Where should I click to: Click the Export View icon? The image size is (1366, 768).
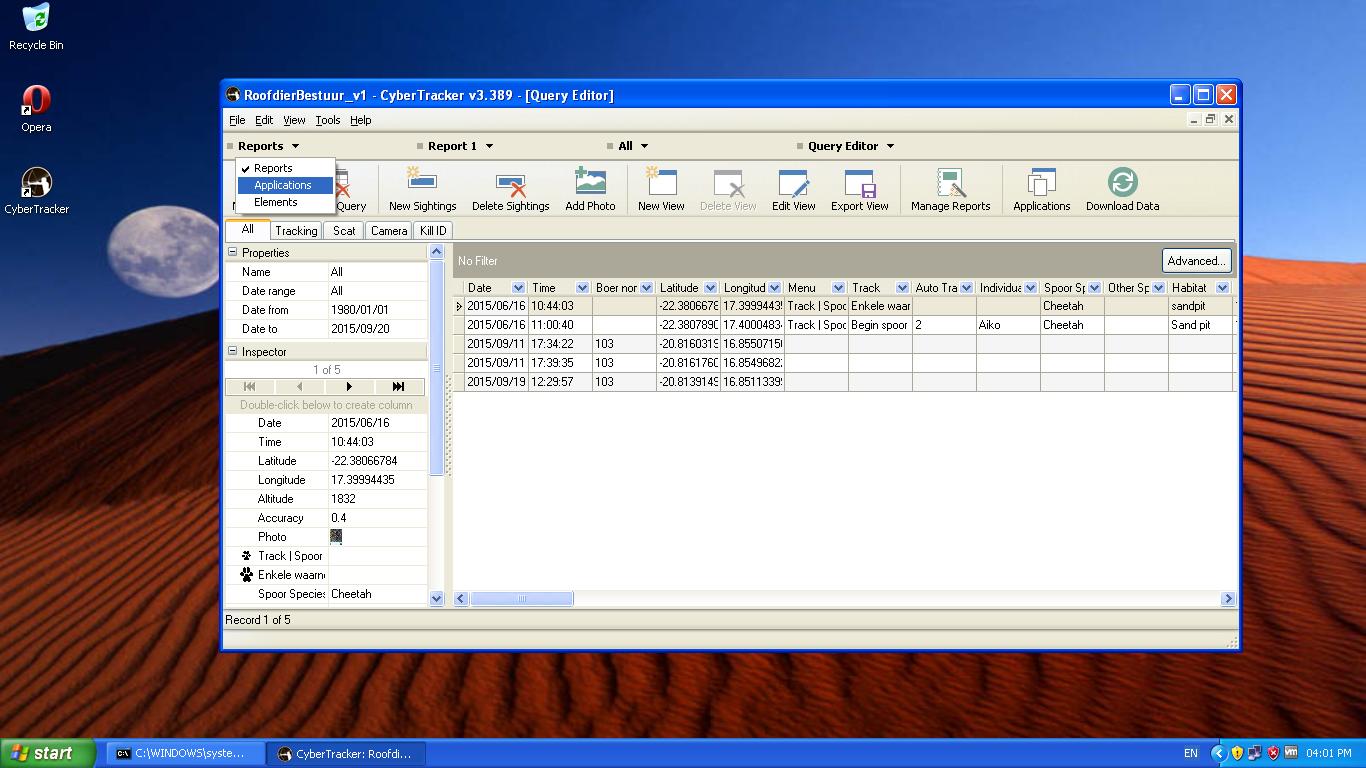click(x=859, y=190)
